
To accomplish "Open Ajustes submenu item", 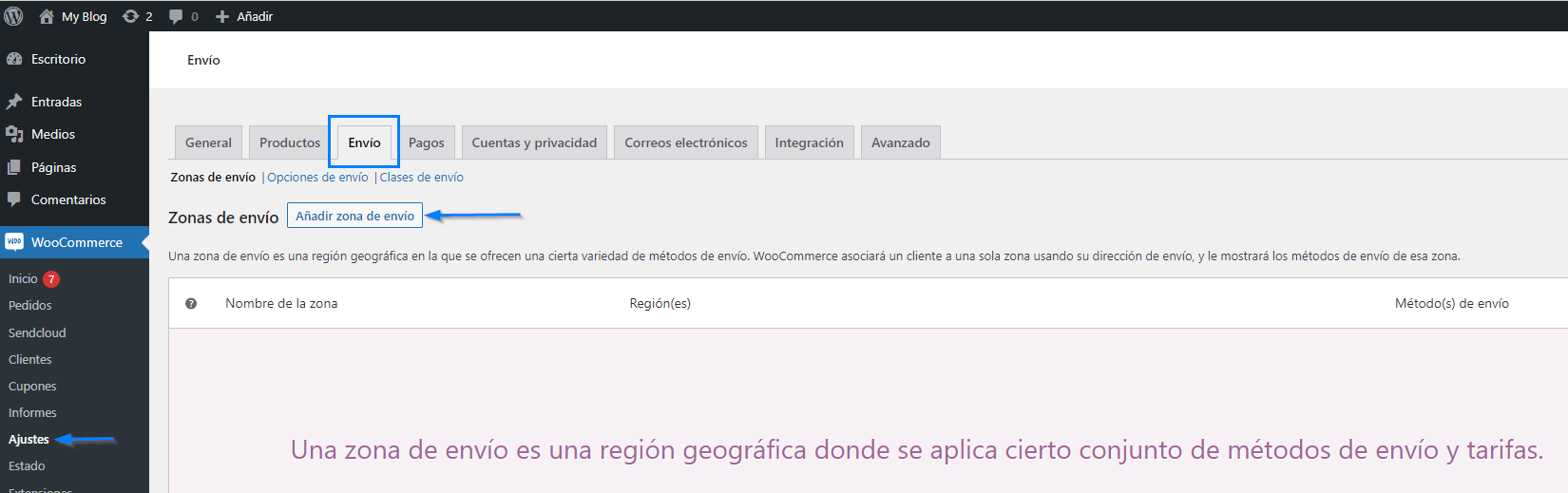I will (29, 439).
